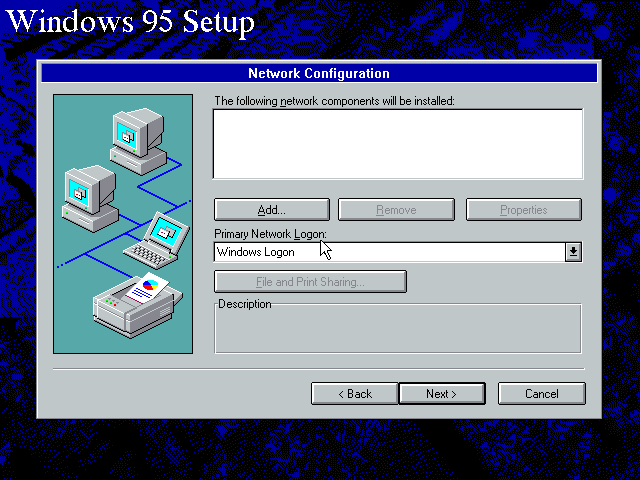Viewport: 640px width, 480px height.
Task: Click the Add... button
Action: click(272, 210)
